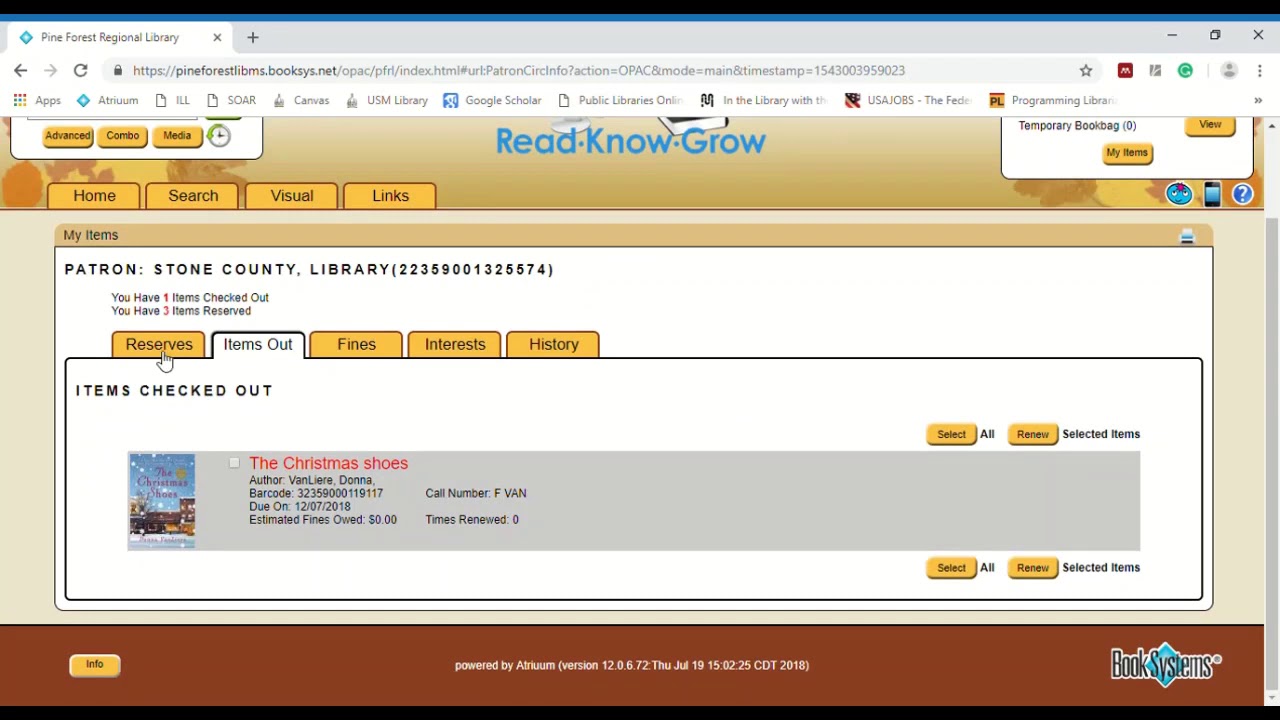Click the Combo search button

[123, 136]
